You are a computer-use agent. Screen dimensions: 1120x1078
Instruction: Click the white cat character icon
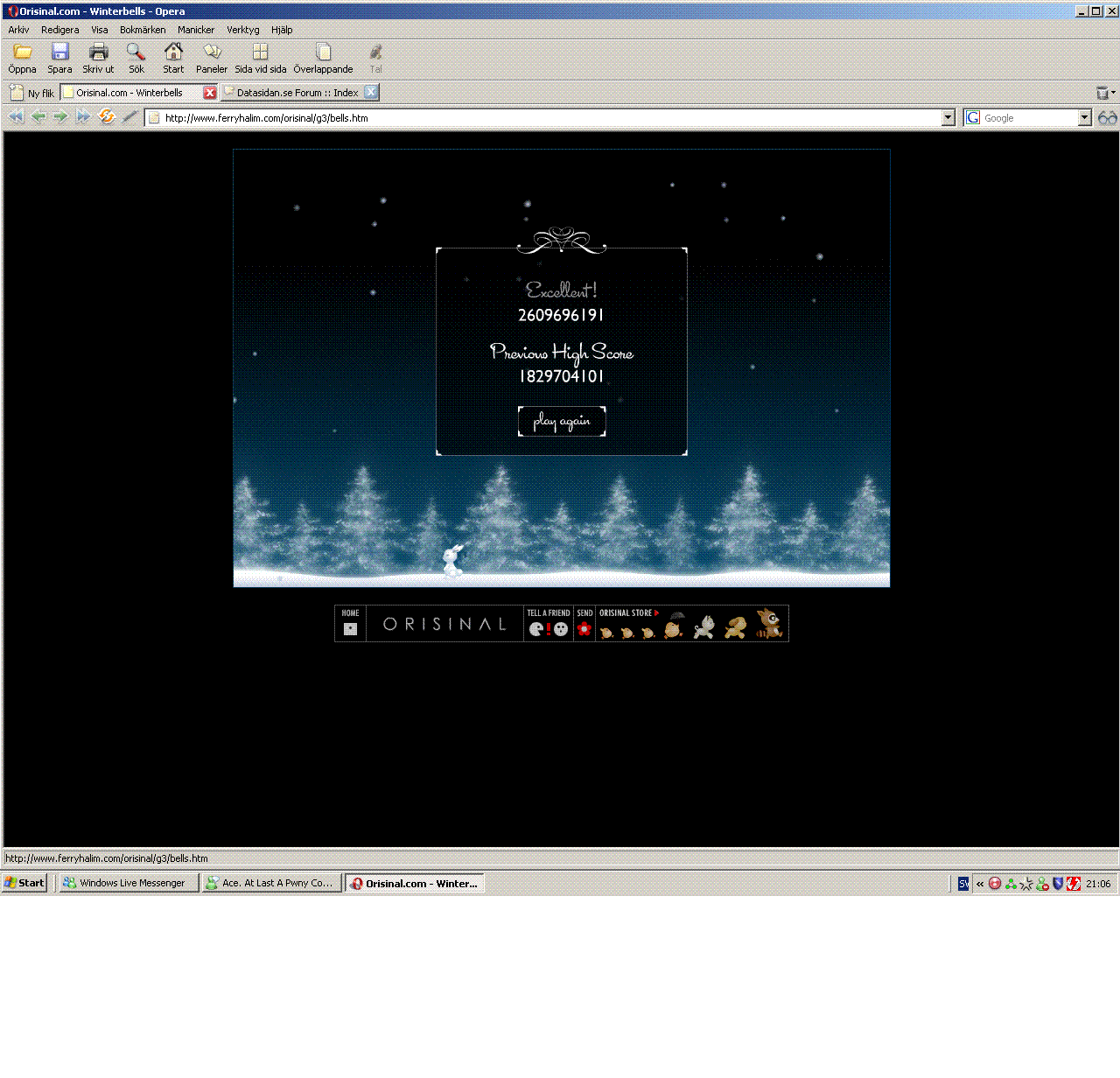click(x=704, y=626)
